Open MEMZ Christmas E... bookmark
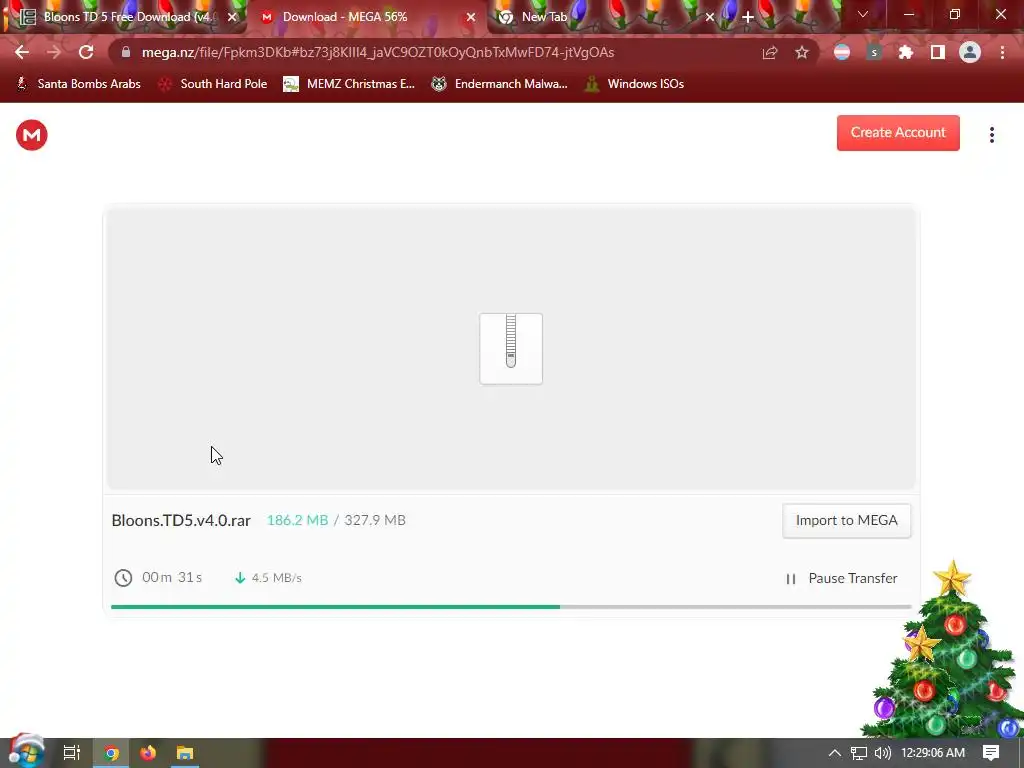The height and width of the screenshot is (768, 1024). click(349, 84)
